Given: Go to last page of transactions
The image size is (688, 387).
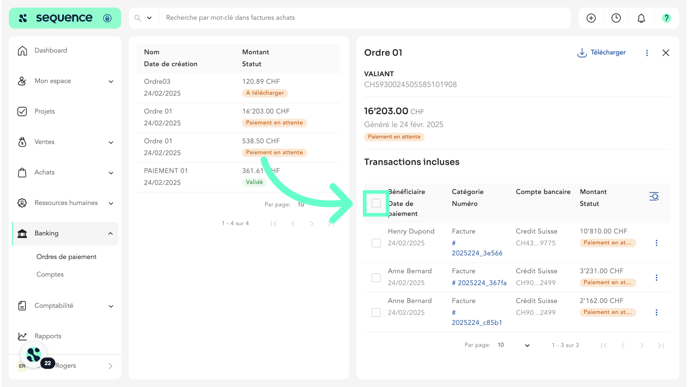Looking at the screenshot, I should [x=661, y=346].
